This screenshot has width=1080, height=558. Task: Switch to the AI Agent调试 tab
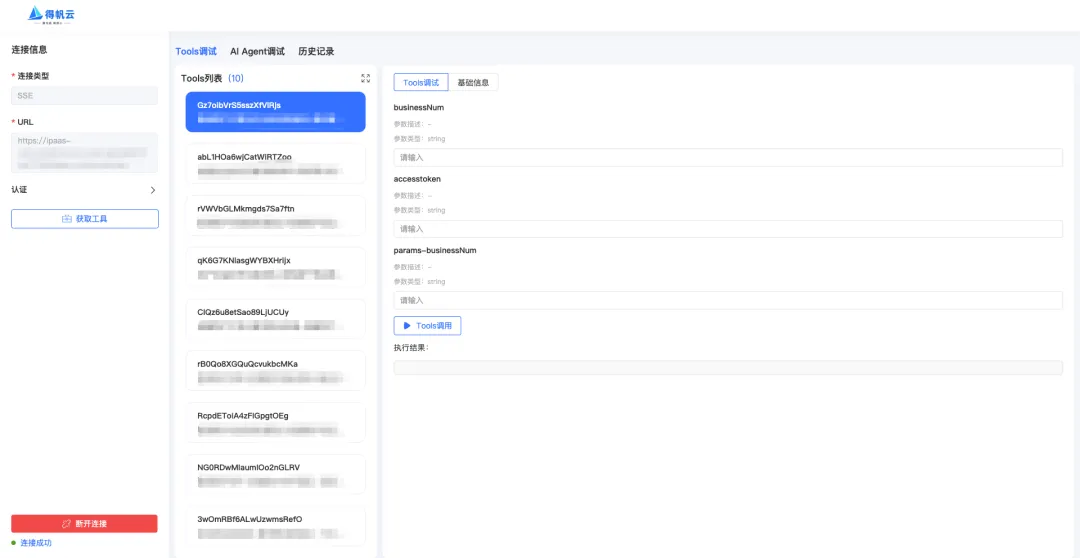coord(258,52)
